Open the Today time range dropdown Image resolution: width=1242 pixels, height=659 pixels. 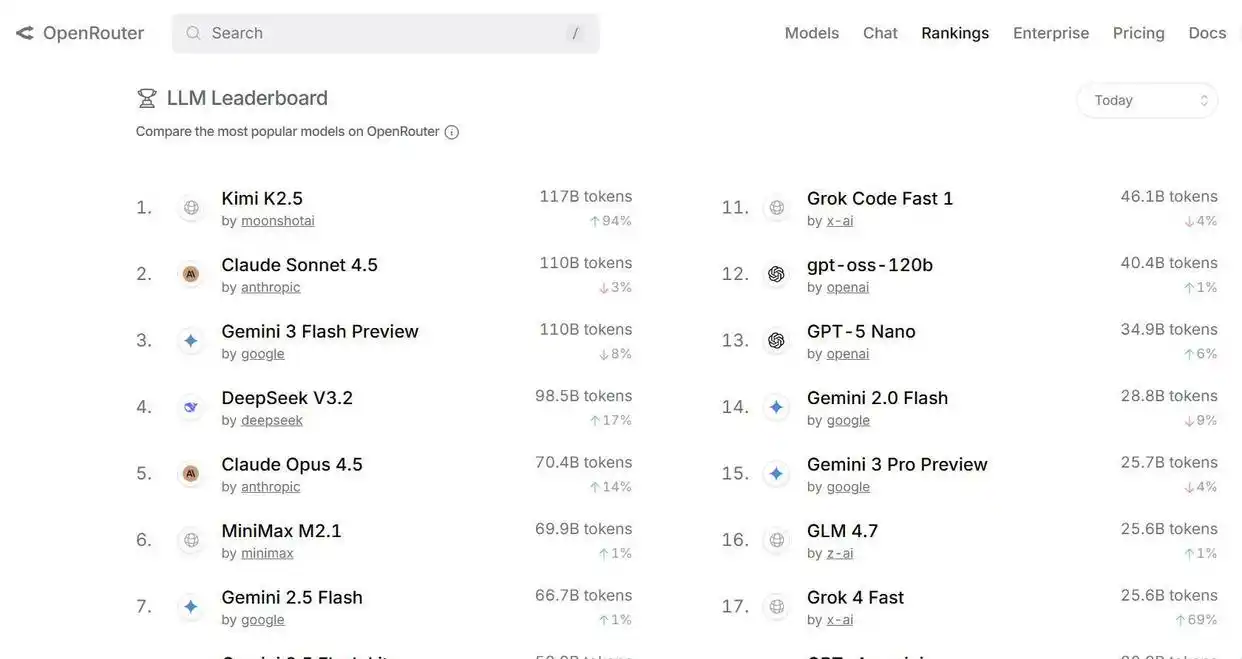[1147, 100]
